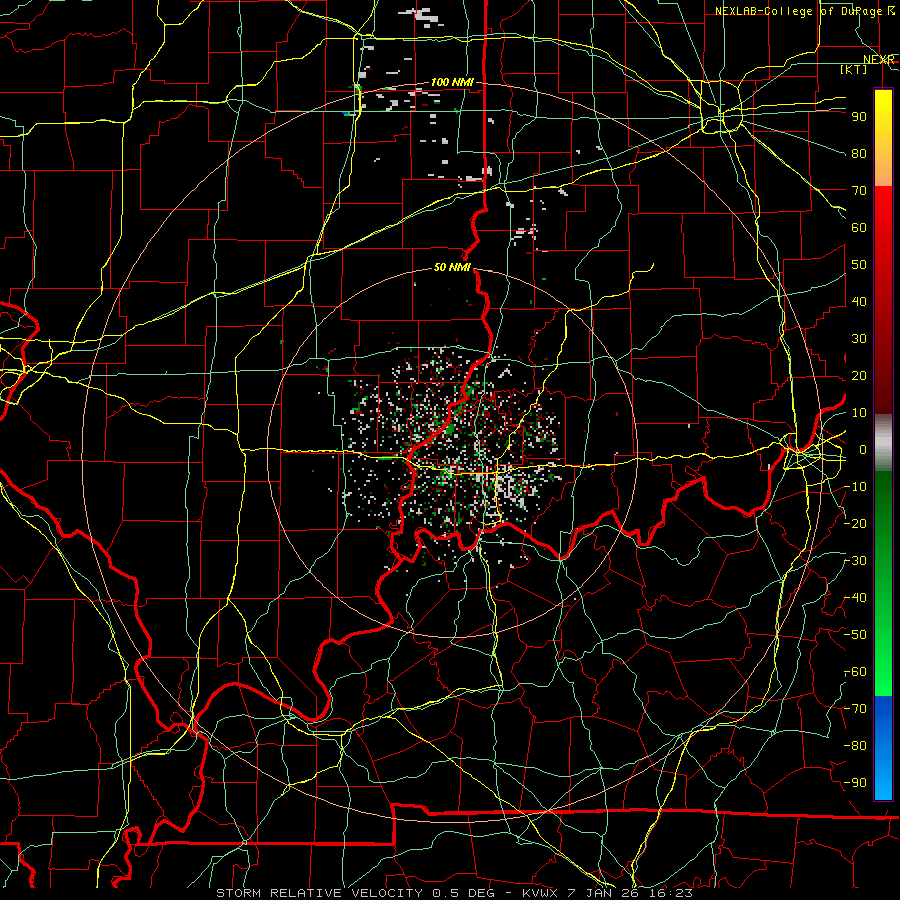Click the "-40" scale value
Image resolution: width=900 pixels, height=900 pixels.
point(855,598)
